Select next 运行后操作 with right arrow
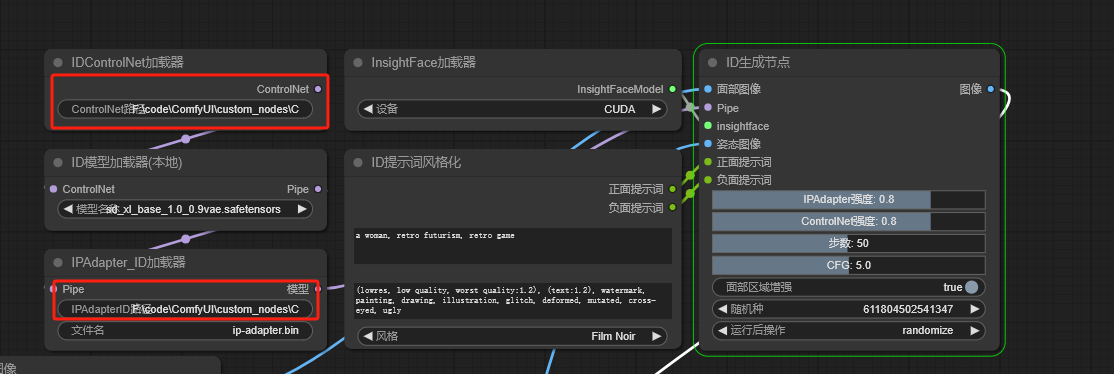1114x374 pixels. 975,331
